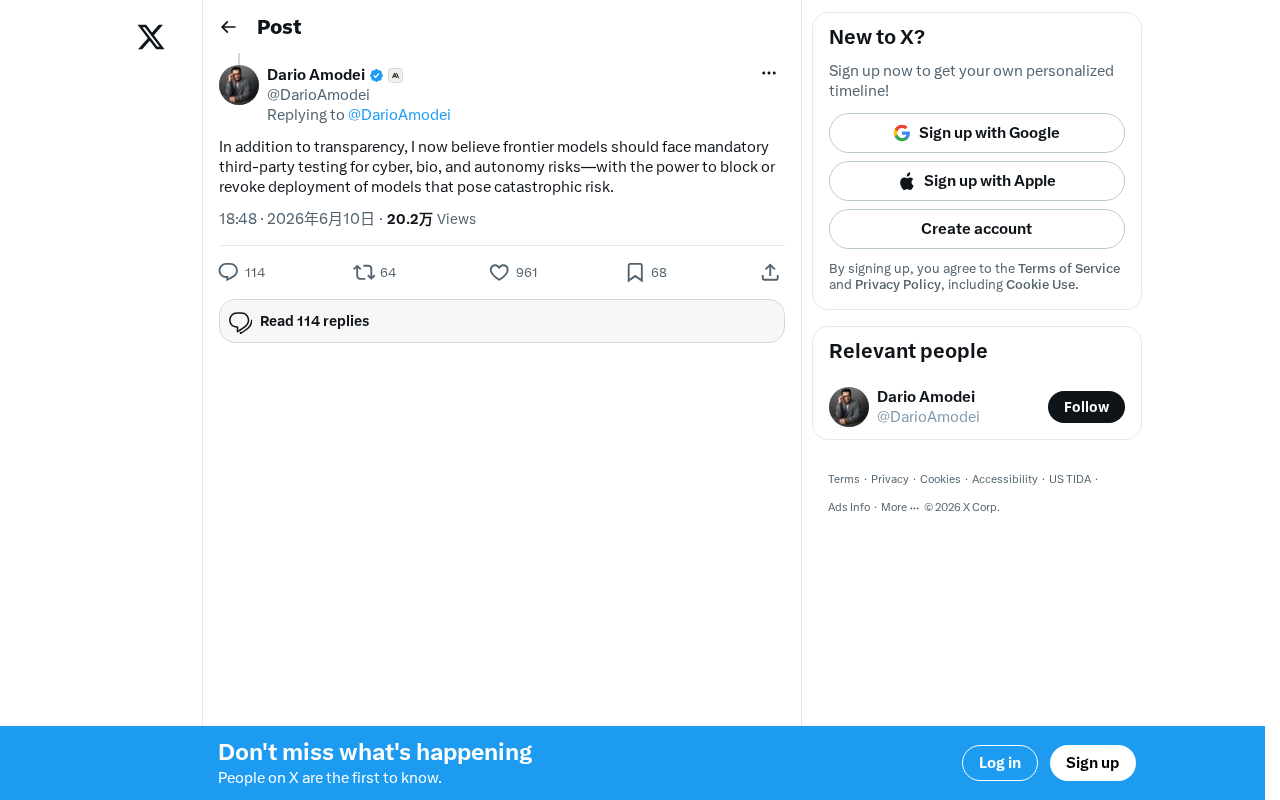Screen dimensions: 1280x800
Task: Bookmark the post
Action: 635,272
